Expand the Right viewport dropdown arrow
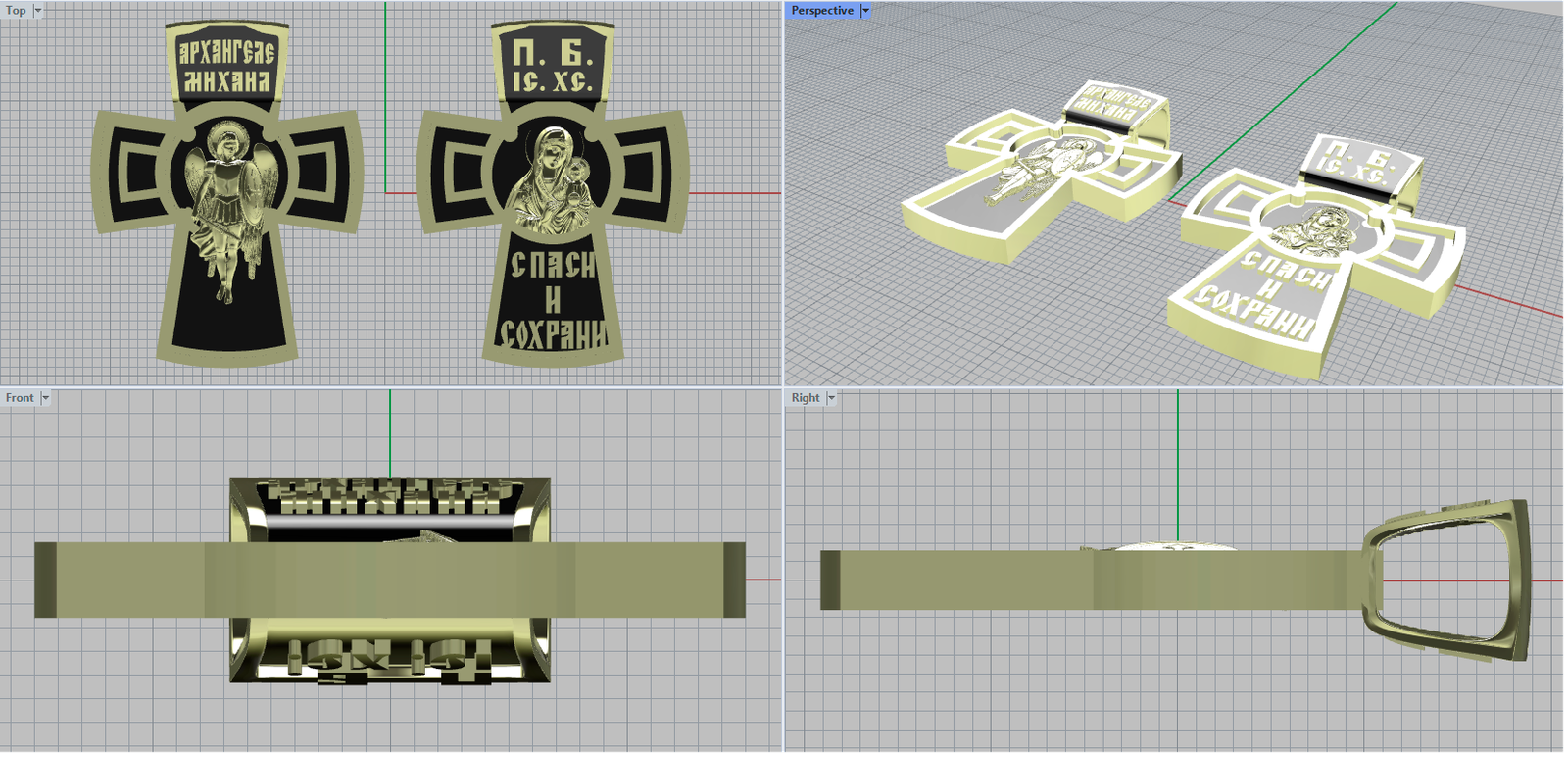 [x=832, y=398]
